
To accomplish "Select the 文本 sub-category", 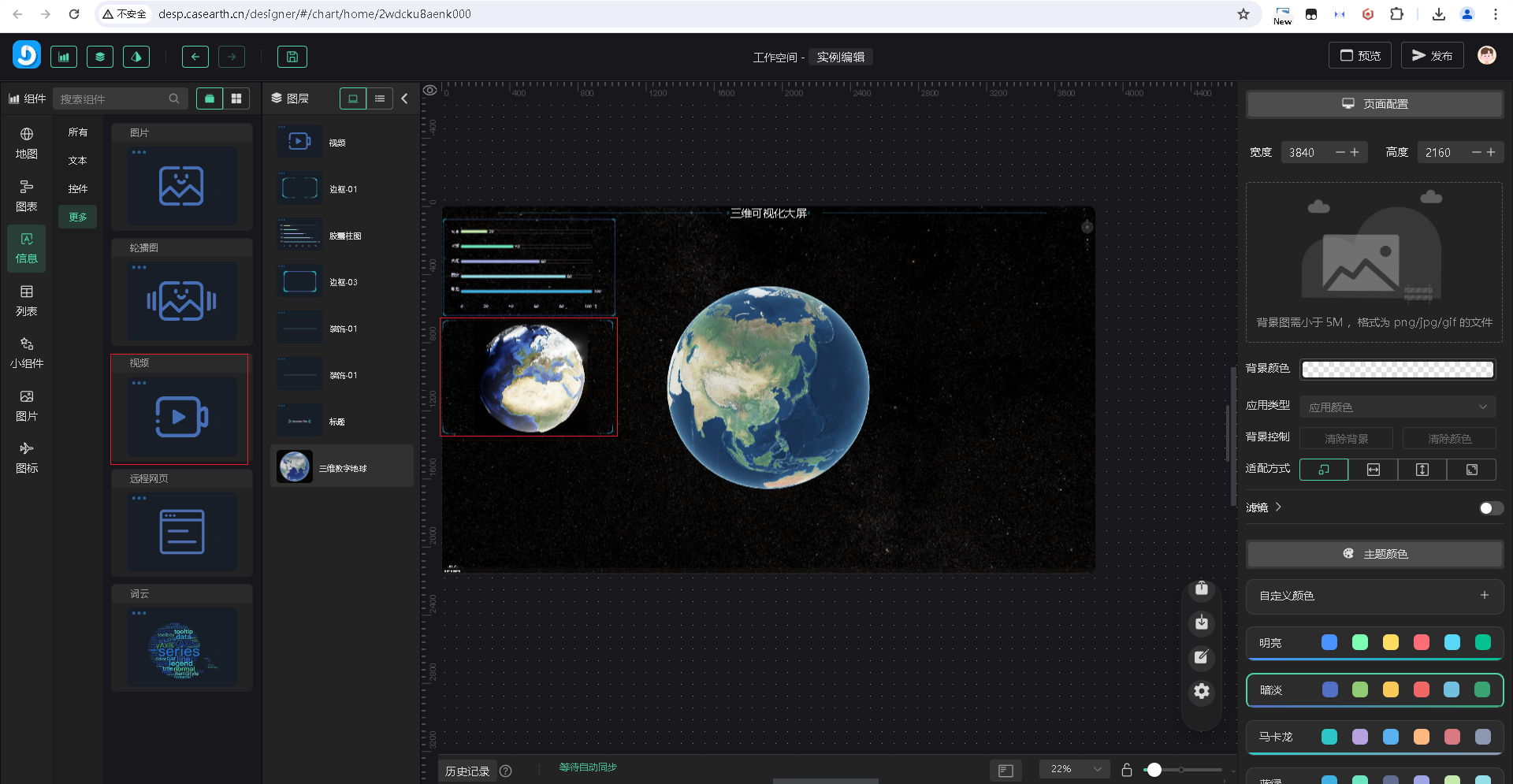I will (x=77, y=161).
